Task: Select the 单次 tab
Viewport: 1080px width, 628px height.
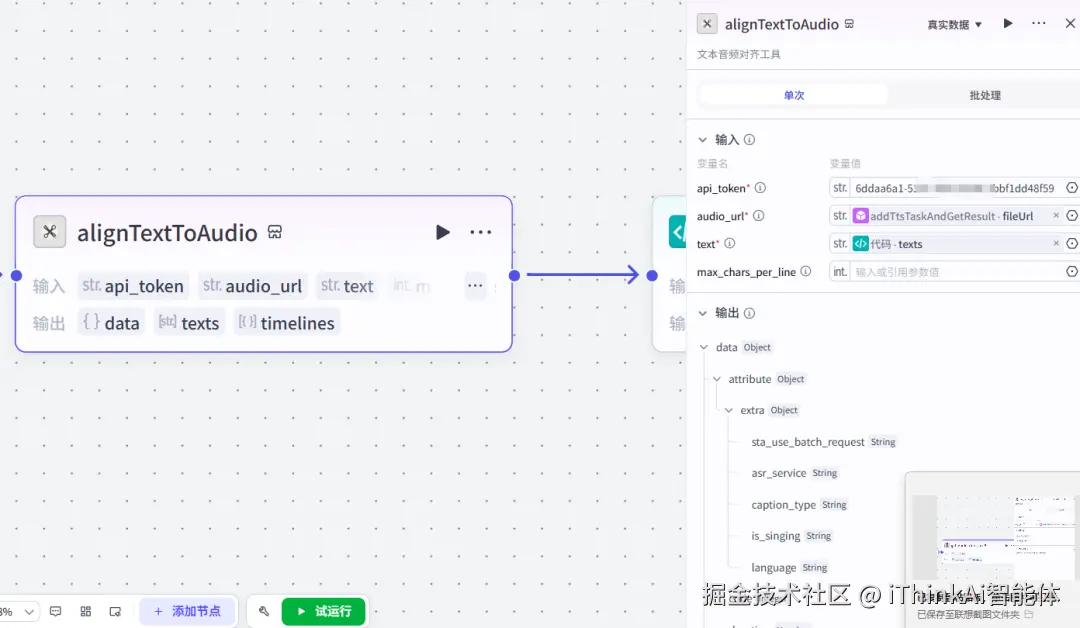Action: (792, 94)
